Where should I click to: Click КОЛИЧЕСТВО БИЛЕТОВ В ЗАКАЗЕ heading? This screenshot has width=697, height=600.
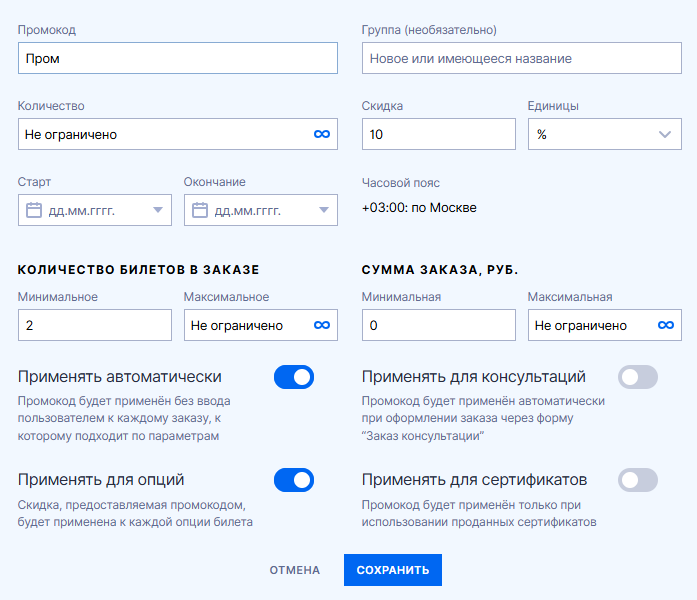pos(138,270)
